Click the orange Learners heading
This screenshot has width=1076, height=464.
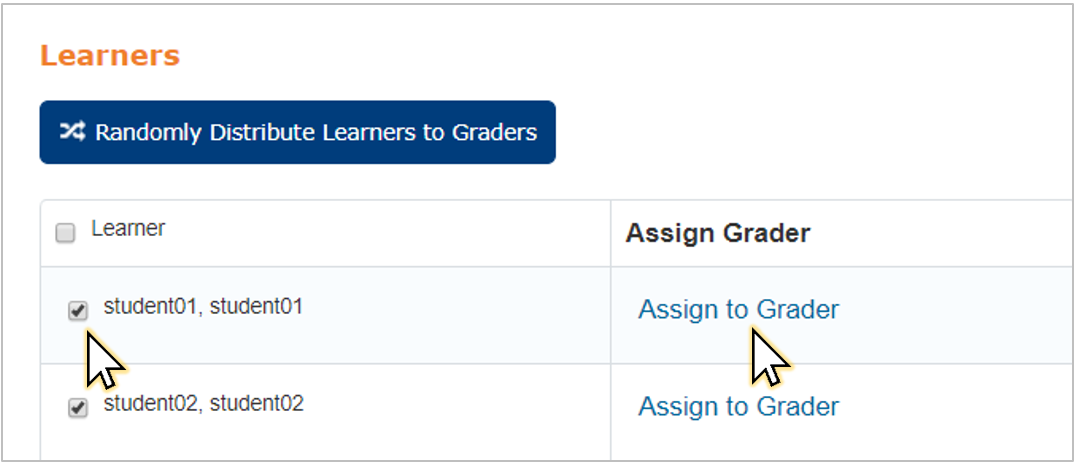[x=110, y=56]
